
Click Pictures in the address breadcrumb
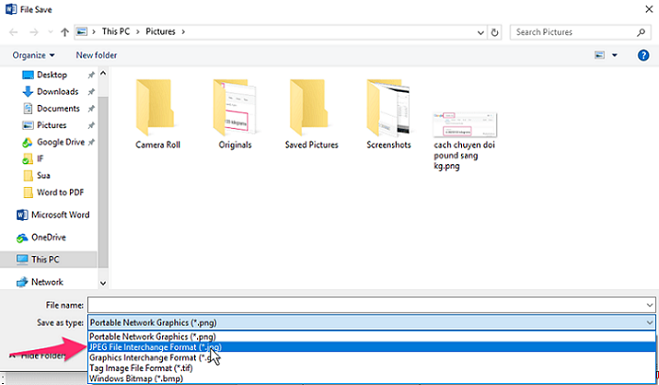tap(160, 32)
